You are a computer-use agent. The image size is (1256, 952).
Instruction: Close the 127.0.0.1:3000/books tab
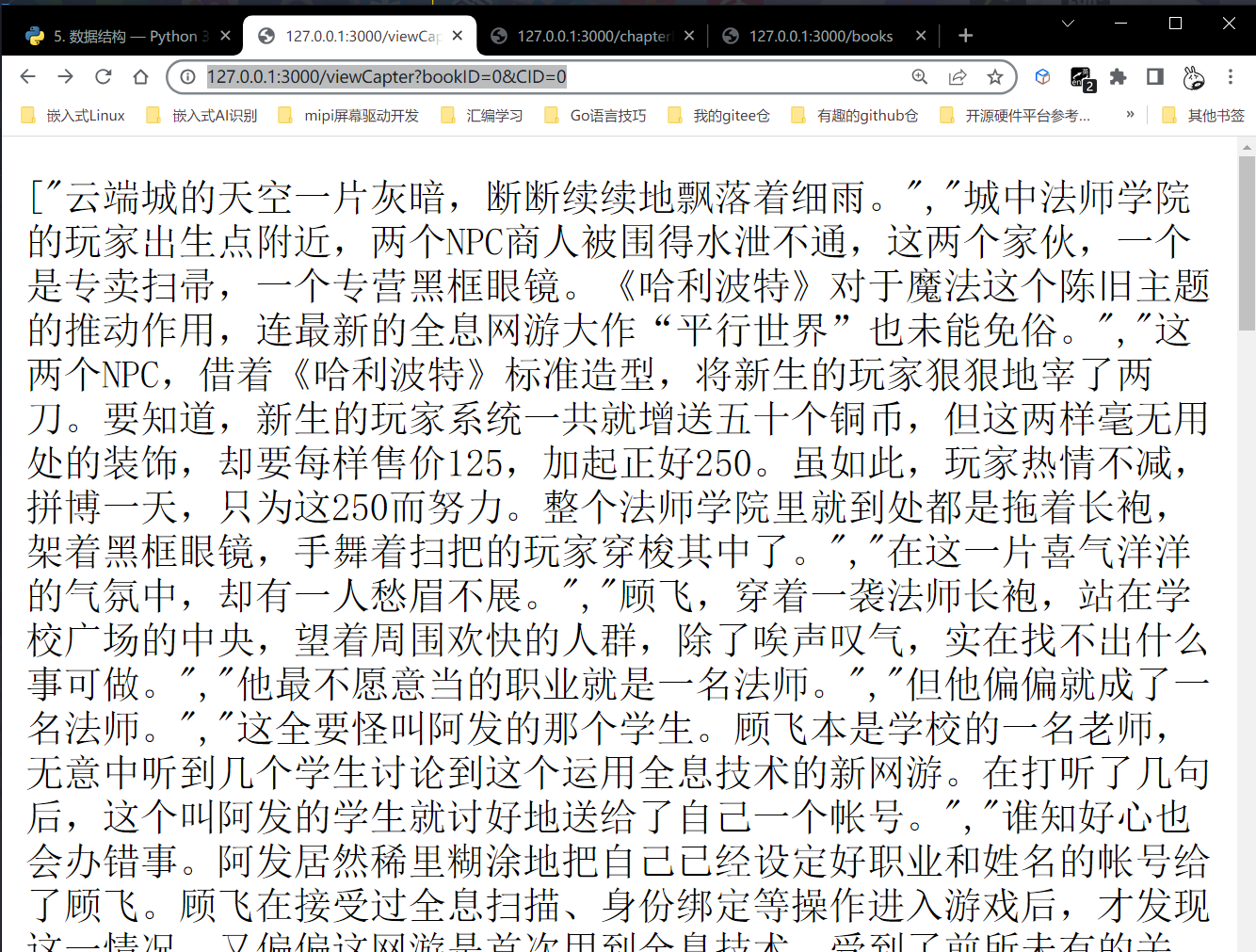(x=921, y=36)
